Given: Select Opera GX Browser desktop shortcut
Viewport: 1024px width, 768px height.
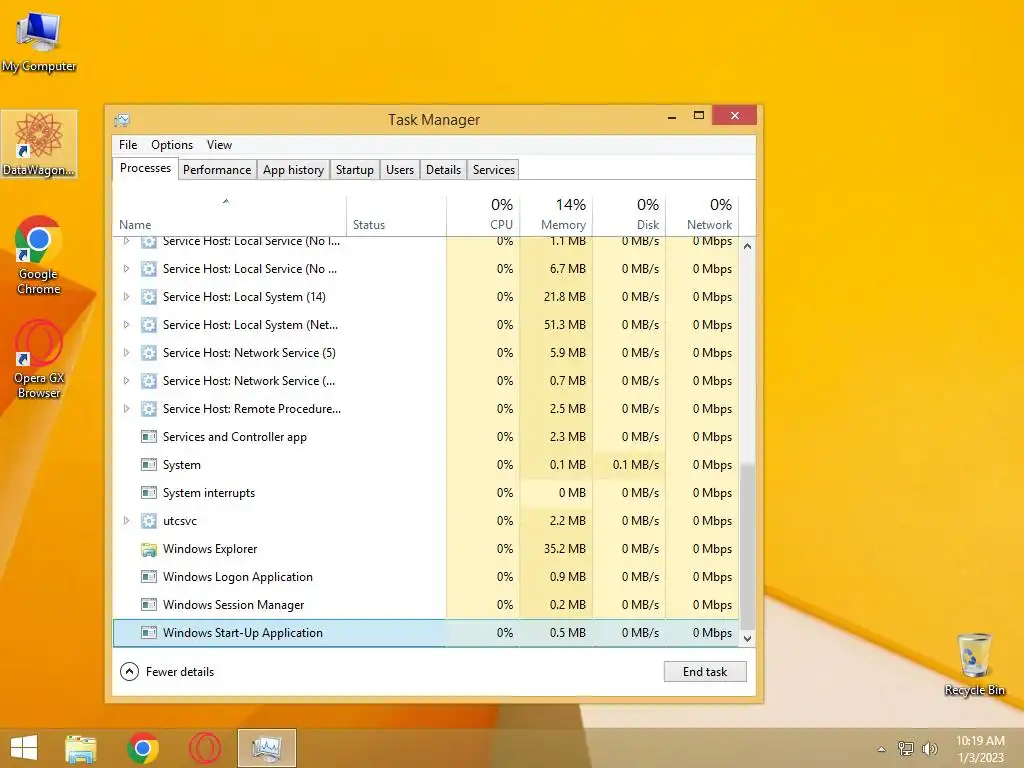Looking at the screenshot, I should 39,359.
